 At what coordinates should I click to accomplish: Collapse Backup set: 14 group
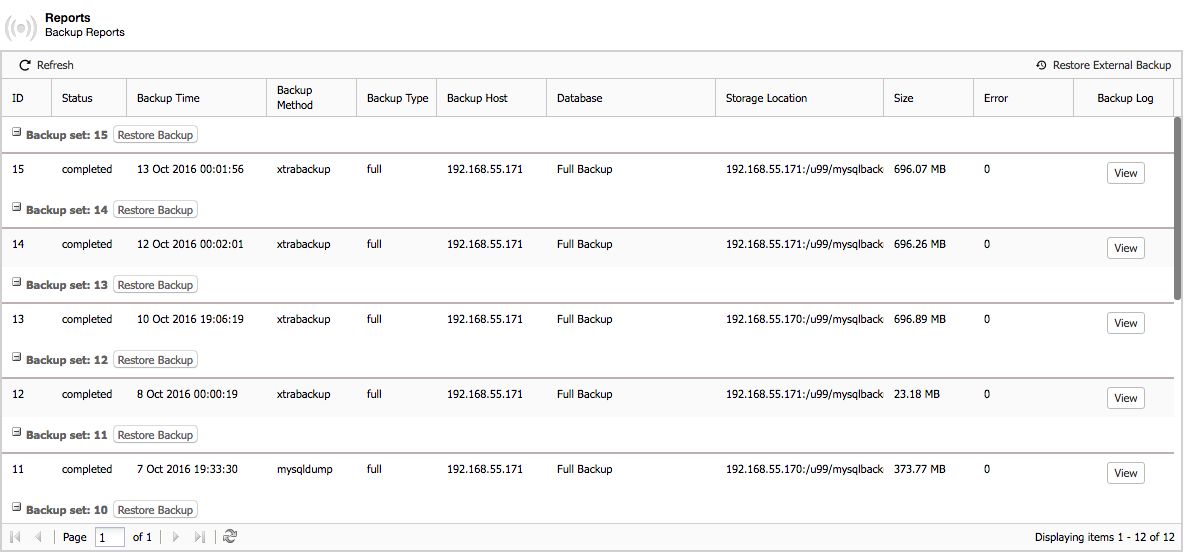coord(17,206)
